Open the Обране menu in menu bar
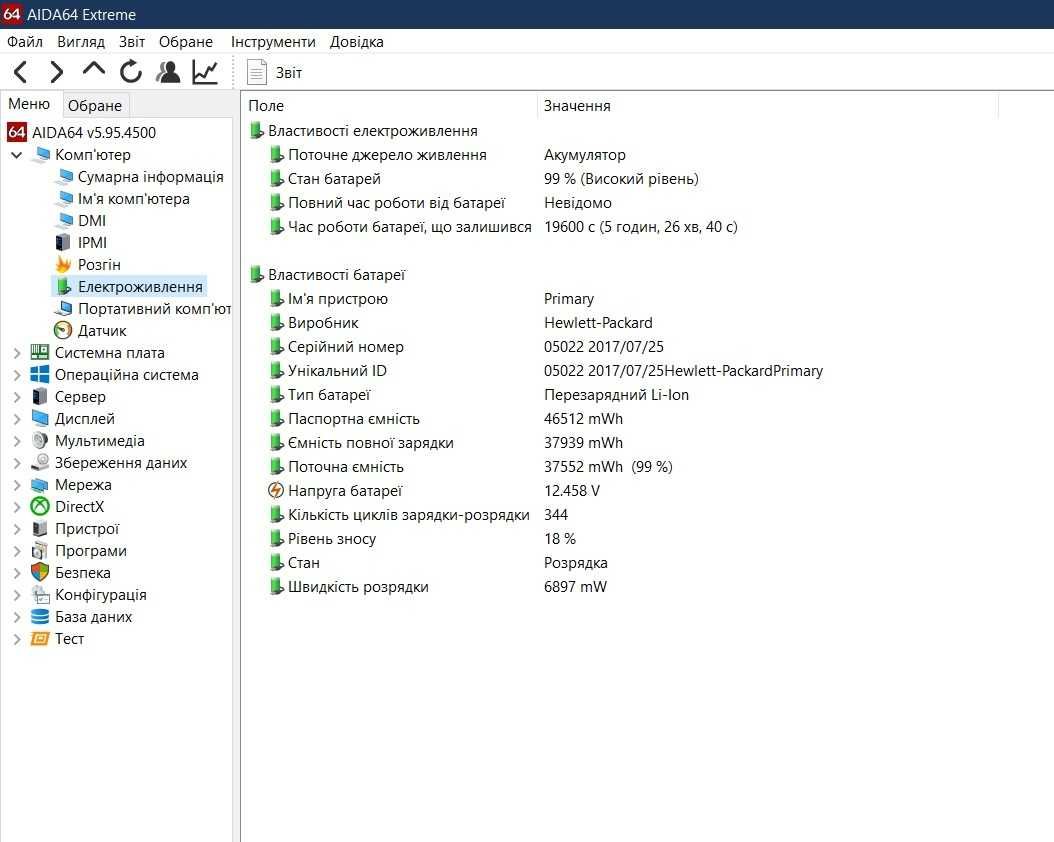 (186, 42)
